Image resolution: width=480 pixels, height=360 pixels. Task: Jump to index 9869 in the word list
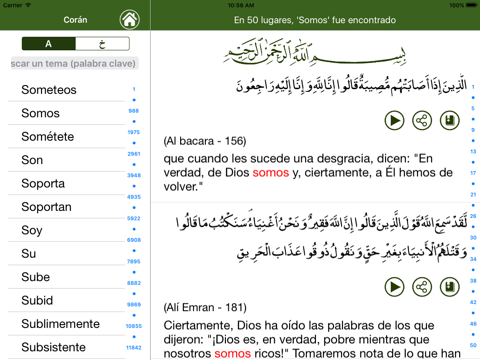pyautogui.click(x=134, y=304)
